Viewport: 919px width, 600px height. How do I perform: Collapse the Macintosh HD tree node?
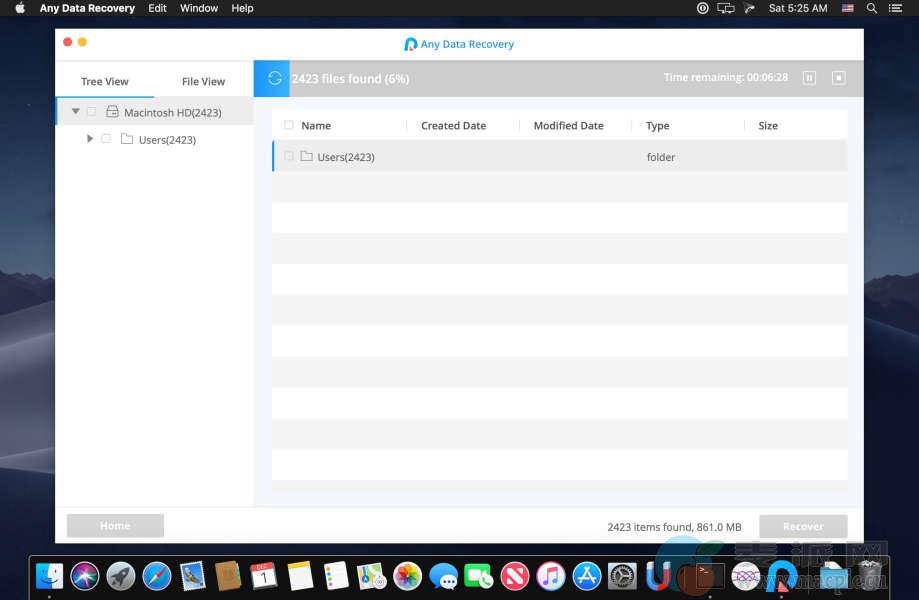pyautogui.click(x=76, y=112)
